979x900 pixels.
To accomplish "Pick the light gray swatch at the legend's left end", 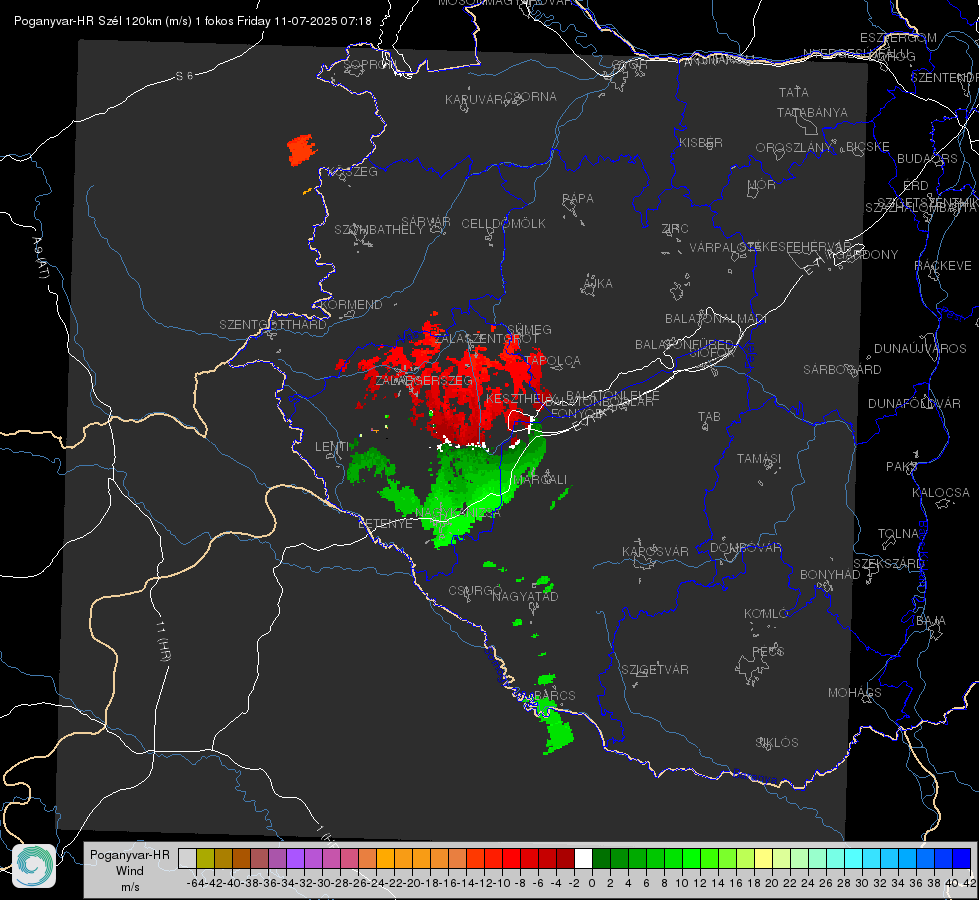I will click(x=187, y=858).
